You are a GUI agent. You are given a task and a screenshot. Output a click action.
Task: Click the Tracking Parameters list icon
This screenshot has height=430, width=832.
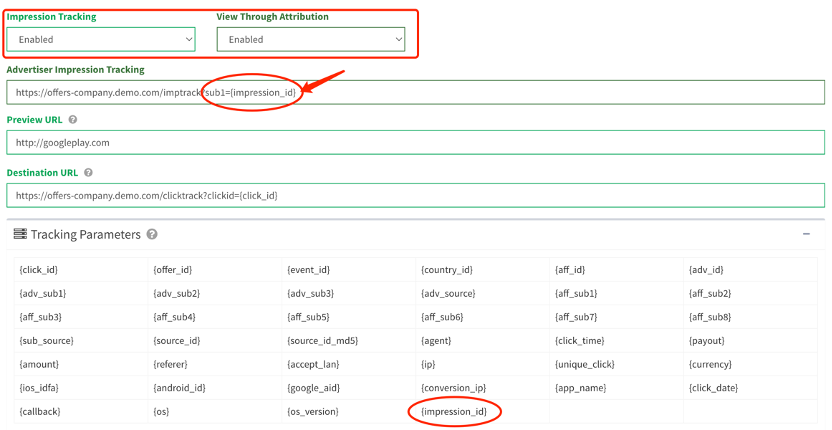[x=19, y=234]
